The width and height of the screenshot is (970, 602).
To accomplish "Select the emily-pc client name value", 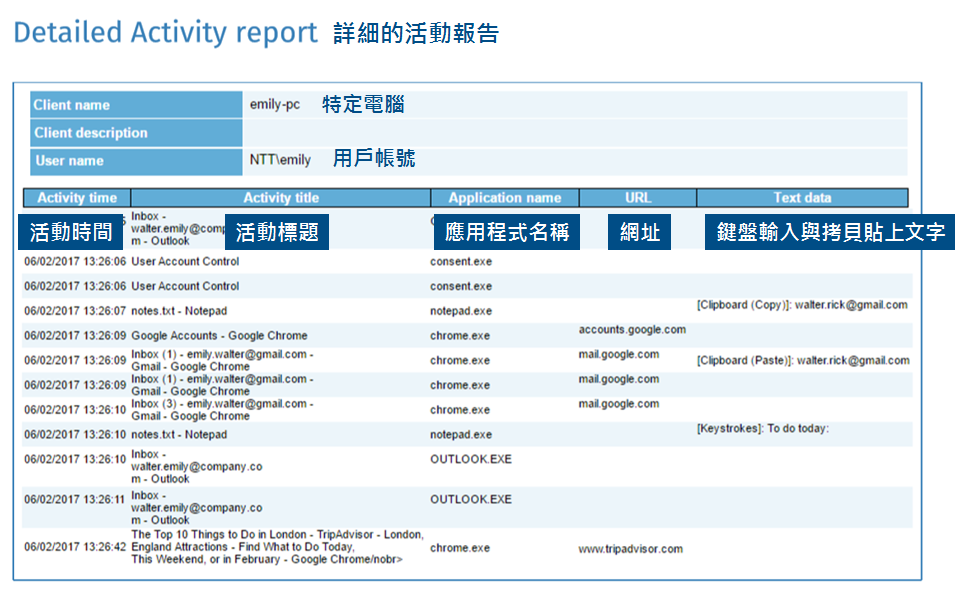I will [275, 105].
